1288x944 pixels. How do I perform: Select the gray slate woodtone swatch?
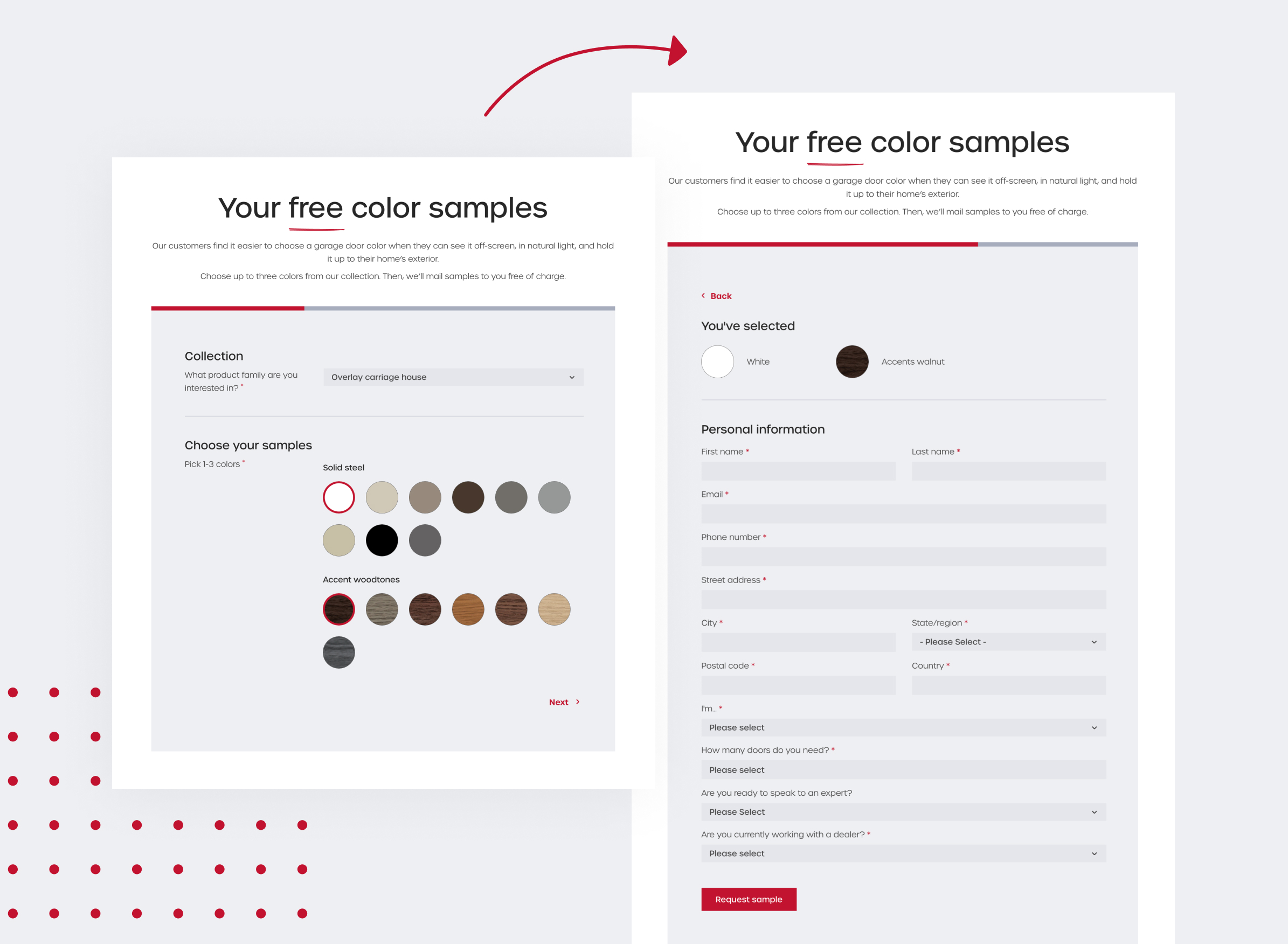coord(339,652)
